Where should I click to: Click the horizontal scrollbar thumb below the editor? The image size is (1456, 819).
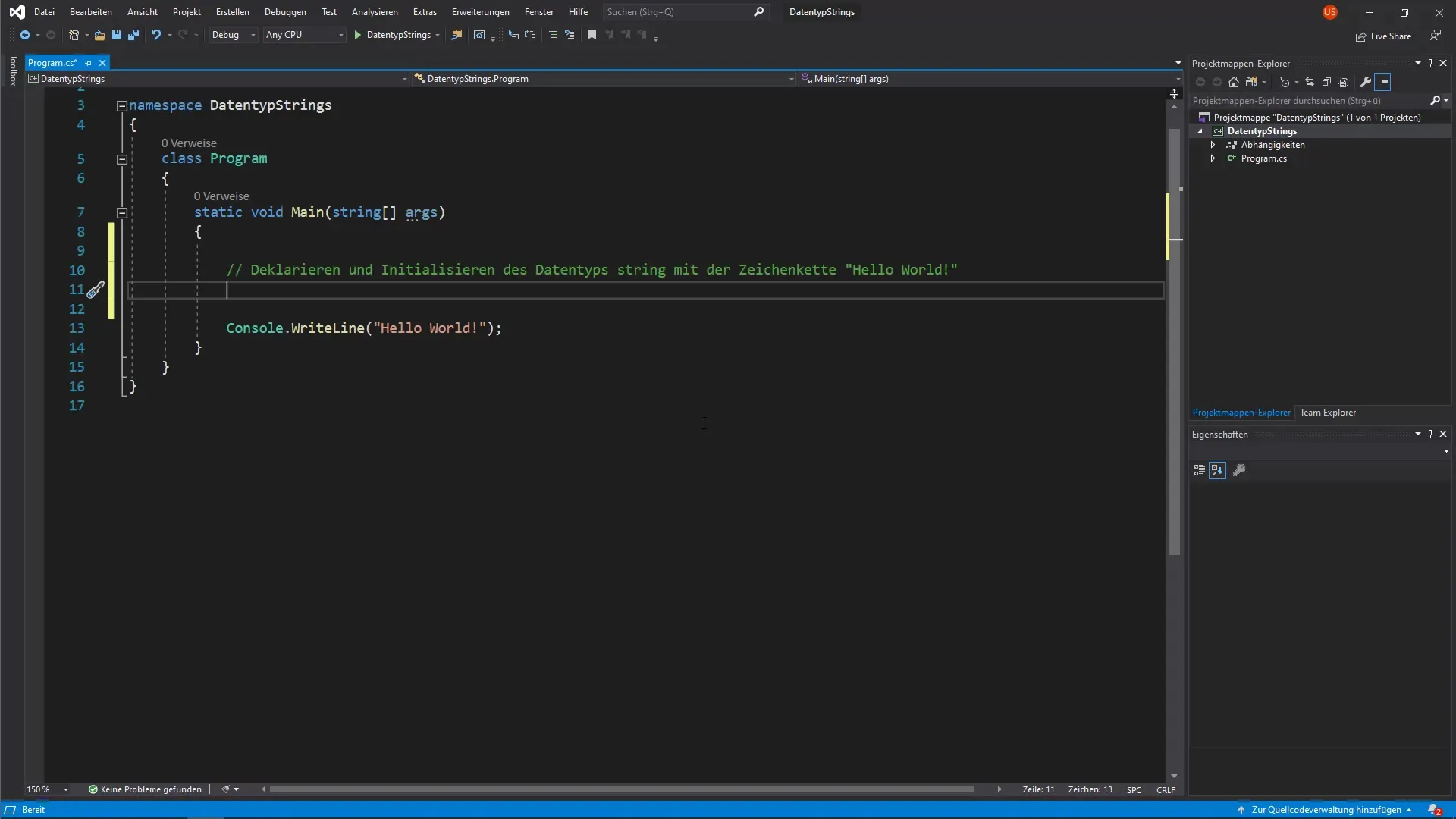click(x=621, y=789)
